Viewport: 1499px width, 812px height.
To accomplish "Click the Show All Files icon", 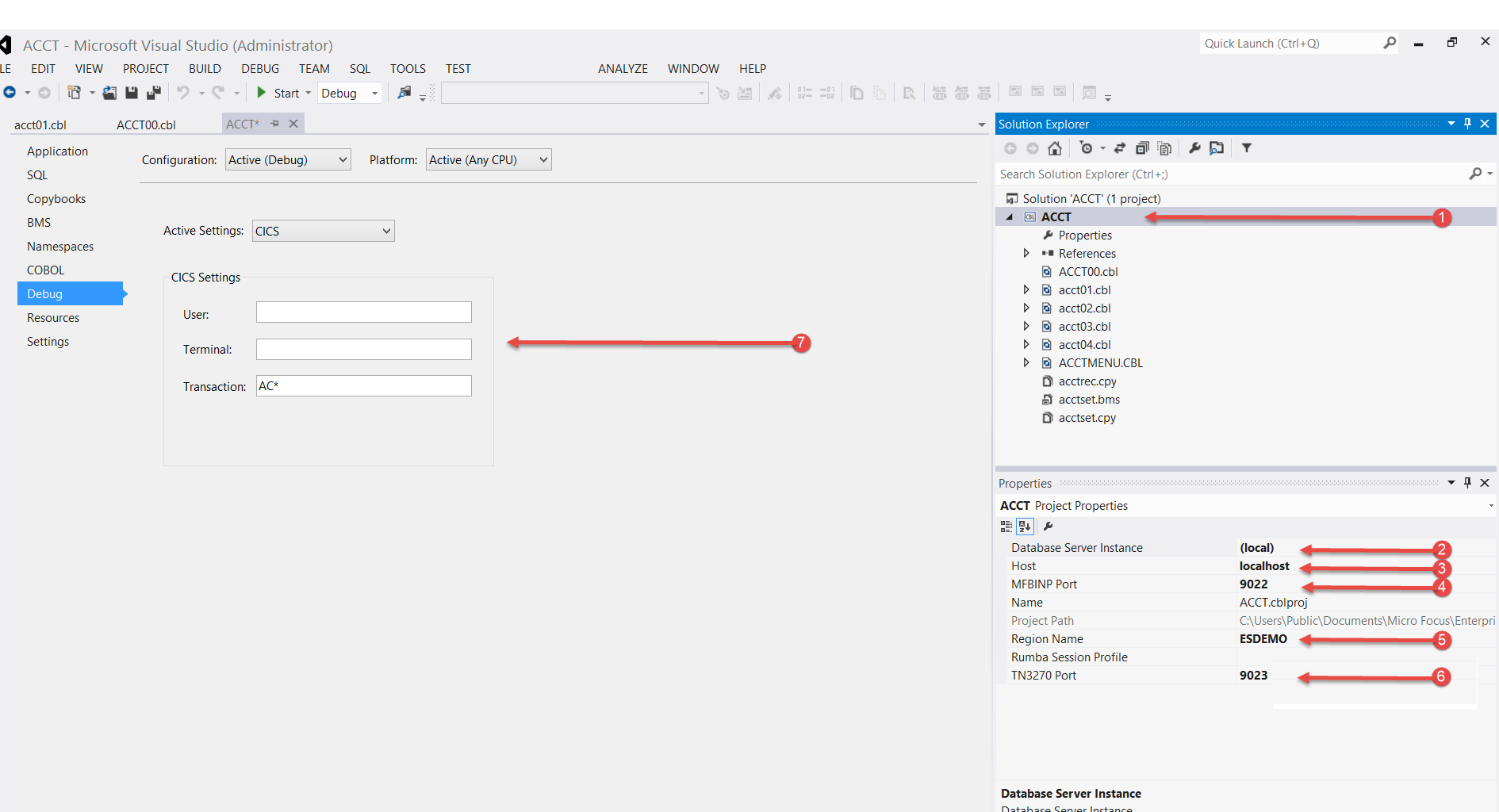I will pyautogui.click(x=1164, y=148).
